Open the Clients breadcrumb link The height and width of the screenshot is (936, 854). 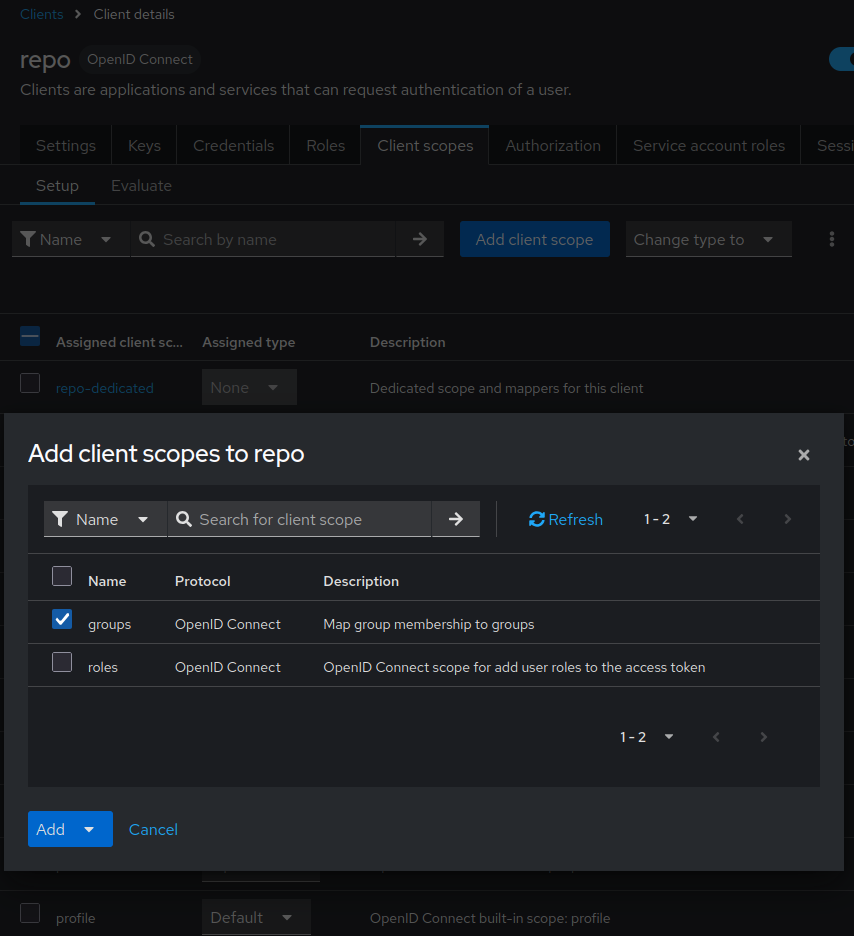(x=41, y=14)
